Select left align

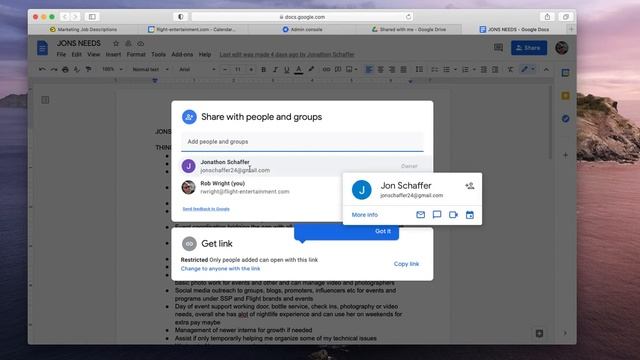coord(369,69)
